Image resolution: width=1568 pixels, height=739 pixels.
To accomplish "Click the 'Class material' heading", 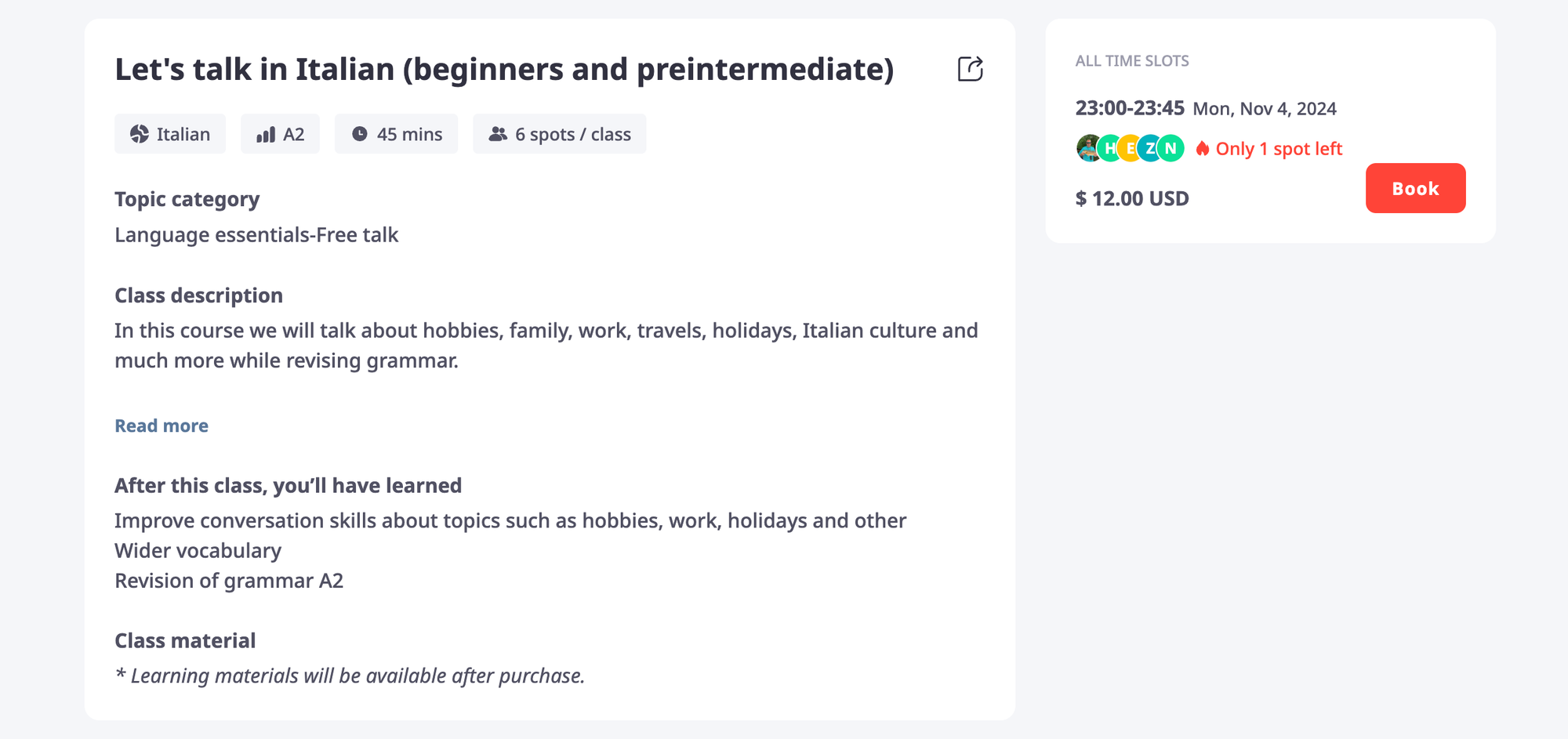I will 185,640.
